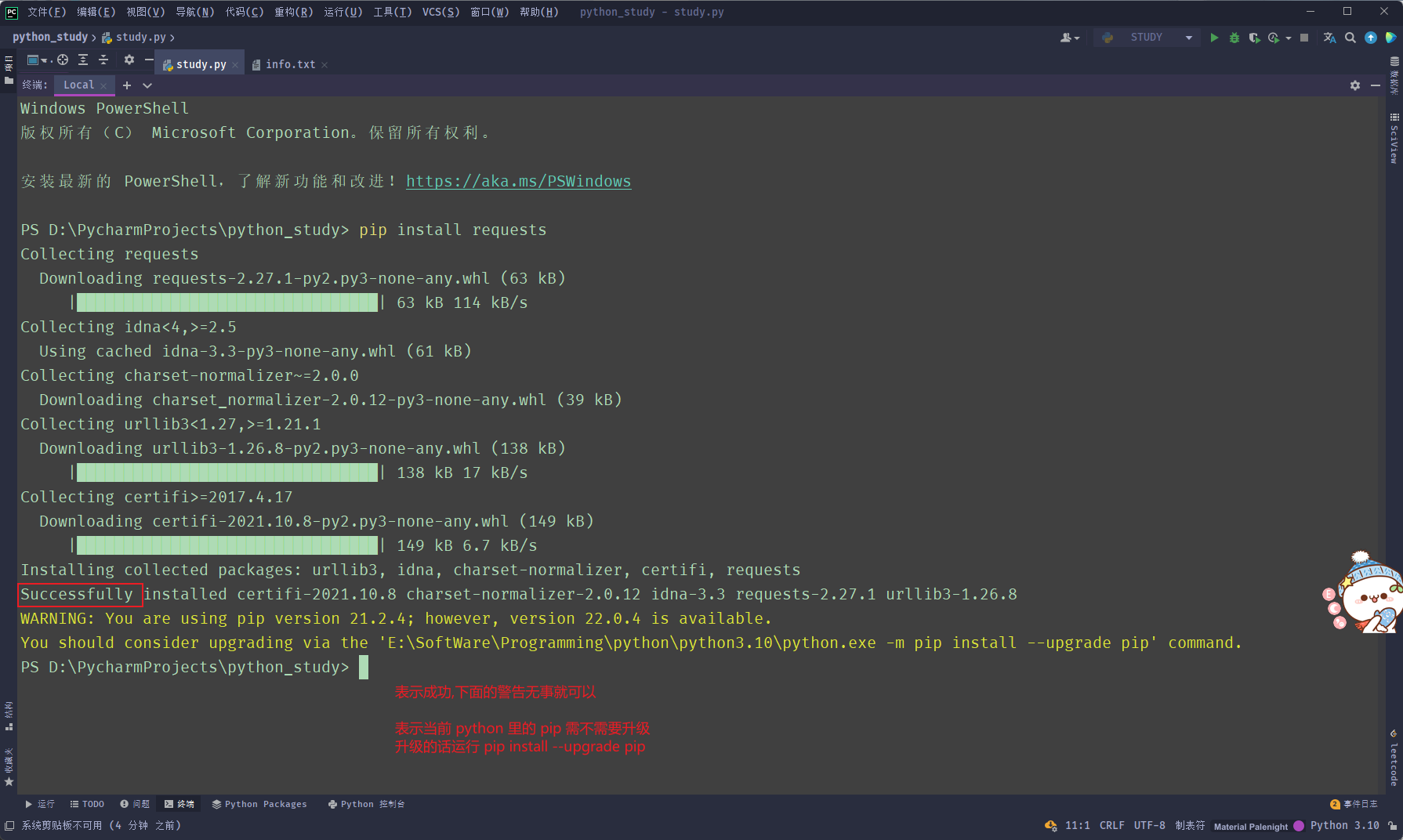Open the leetcode side panel
The width and height of the screenshot is (1403, 840).
[1394, 757]
